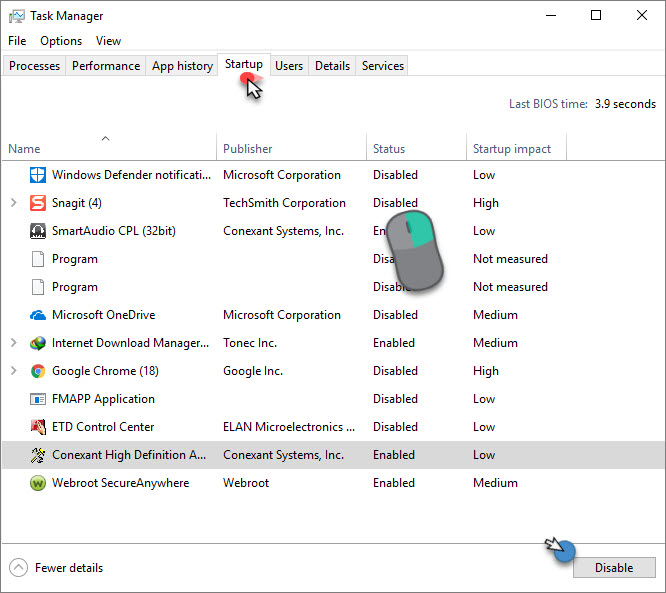666x593 pixels.
Task: Sort by the Publisher column header
Action: pos(291,147)
